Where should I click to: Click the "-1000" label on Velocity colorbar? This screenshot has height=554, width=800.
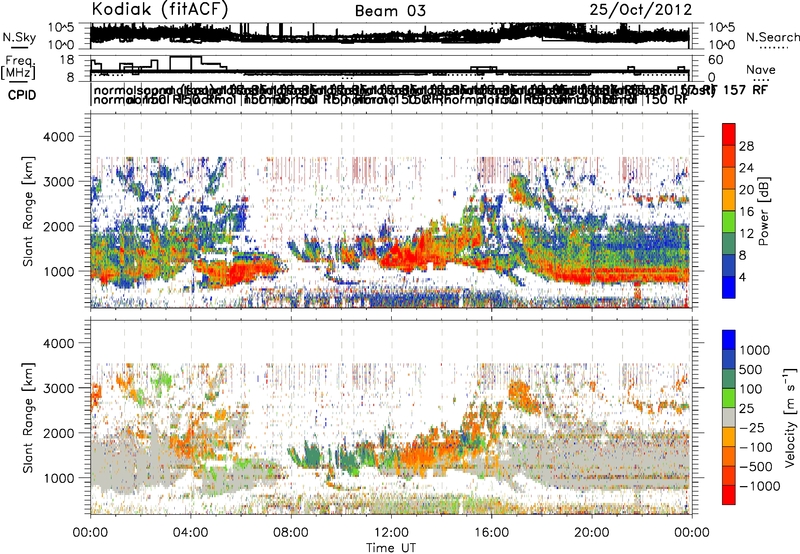coord(760,486)
